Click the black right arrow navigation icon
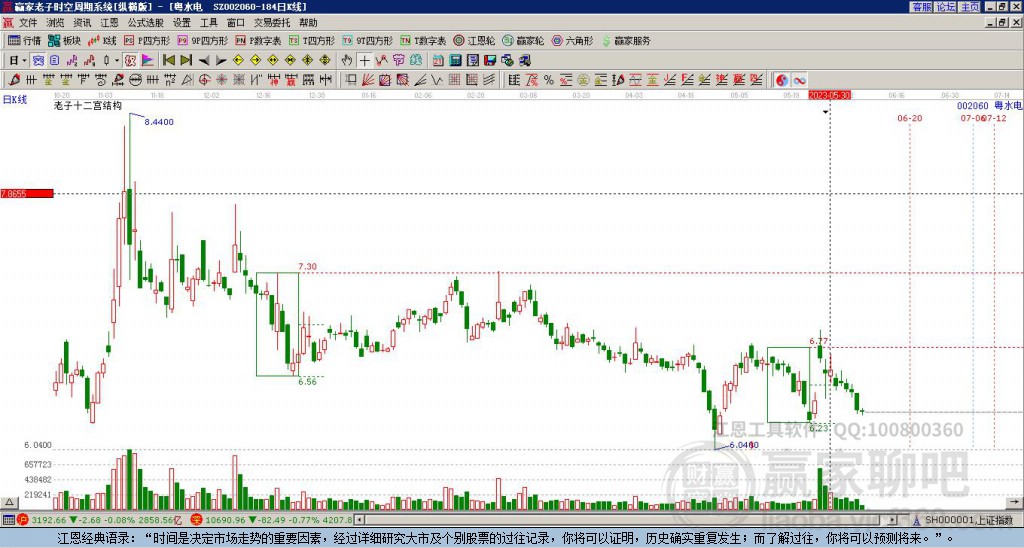1024x548 pixels. click(x=221, y=60)
